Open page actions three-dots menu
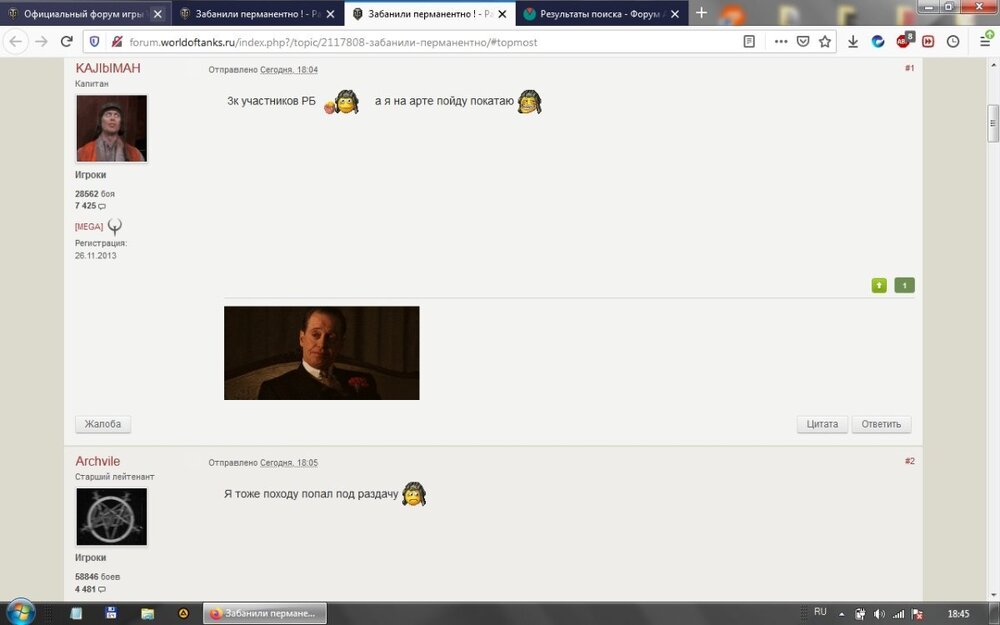 (x=781, y=41)
